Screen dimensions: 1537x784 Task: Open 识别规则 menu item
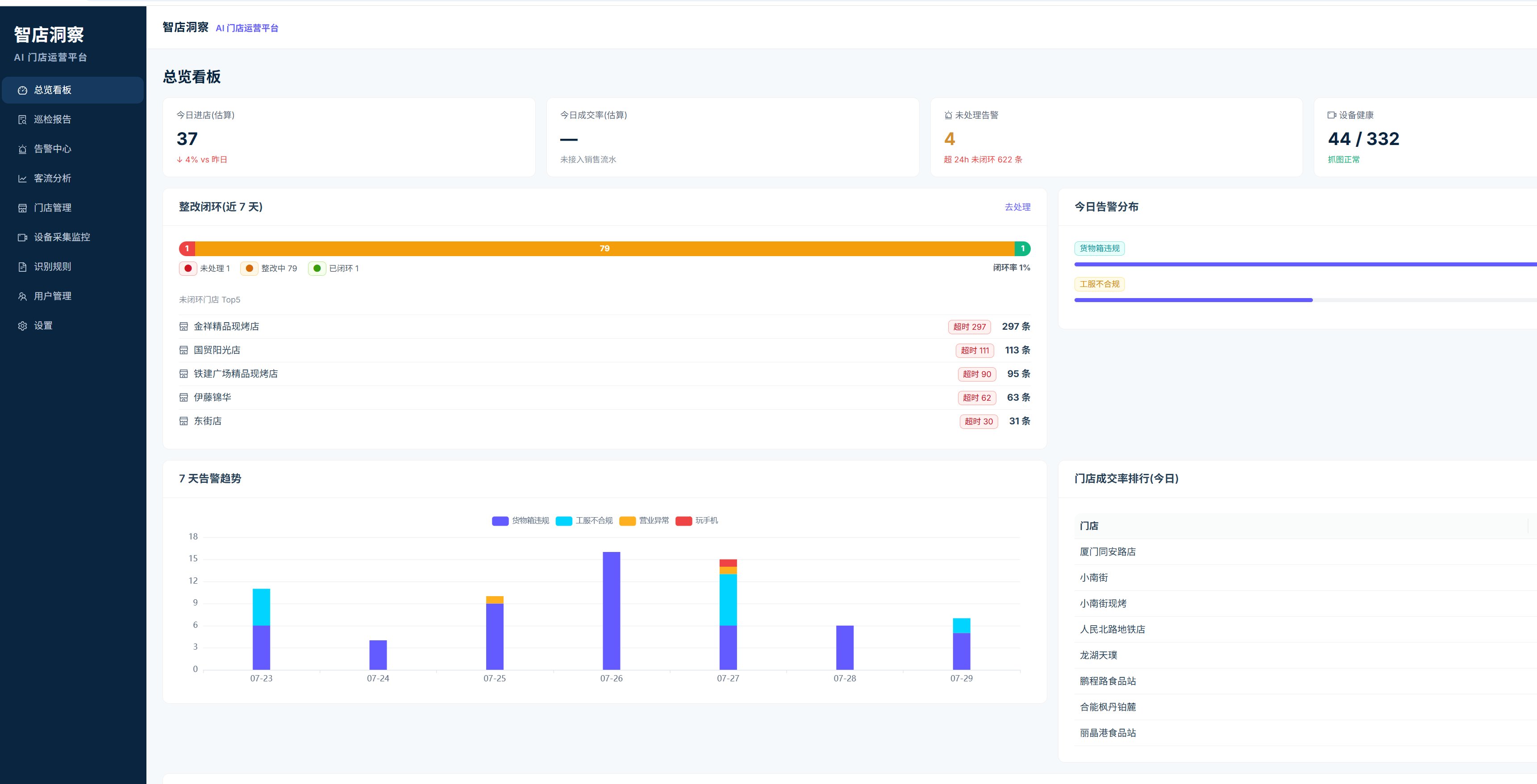point(73,266)
